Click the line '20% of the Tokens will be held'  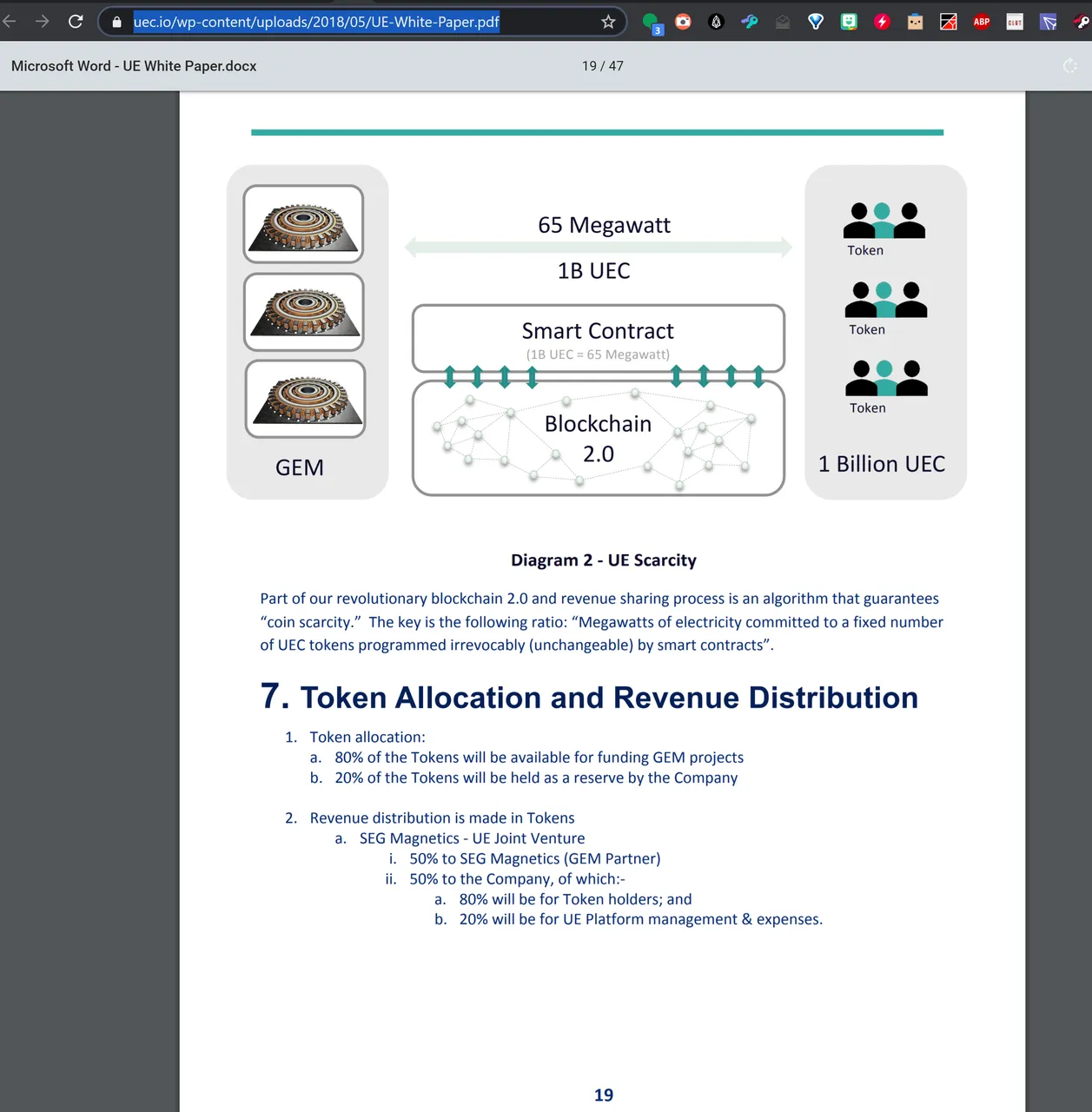pyautogui.click(x=536, y=778)
